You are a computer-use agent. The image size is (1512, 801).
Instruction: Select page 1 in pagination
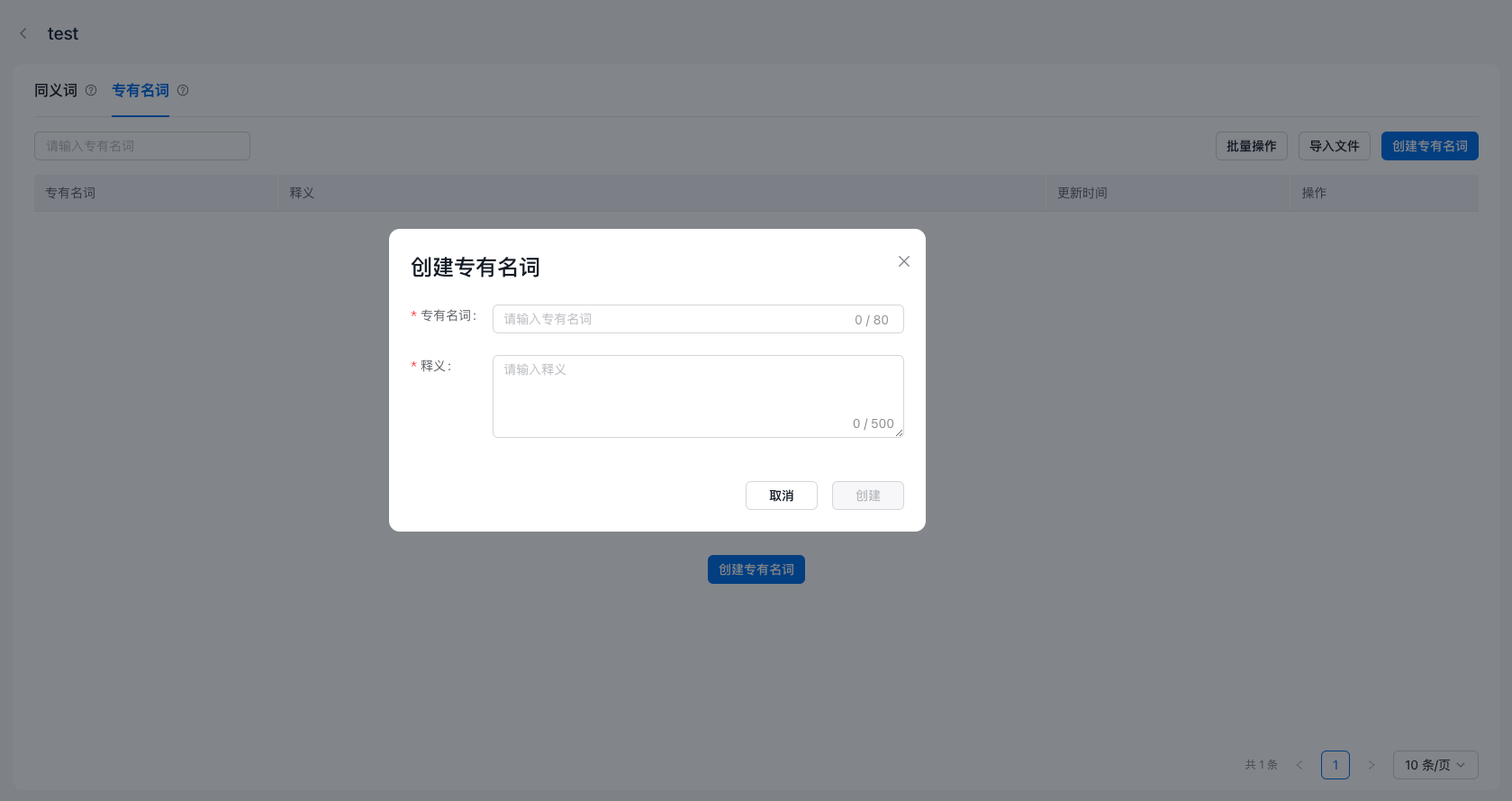[x=1335, y=765]
